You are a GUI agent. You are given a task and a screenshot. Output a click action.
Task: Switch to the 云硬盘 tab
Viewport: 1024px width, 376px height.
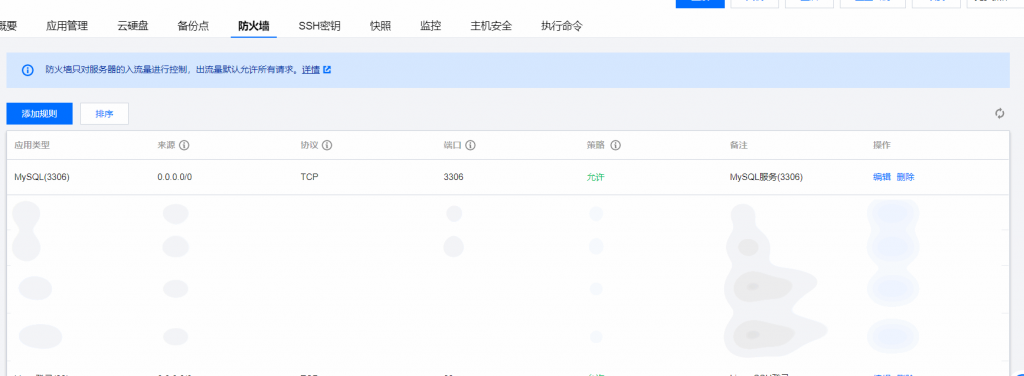tap(133, 26)
